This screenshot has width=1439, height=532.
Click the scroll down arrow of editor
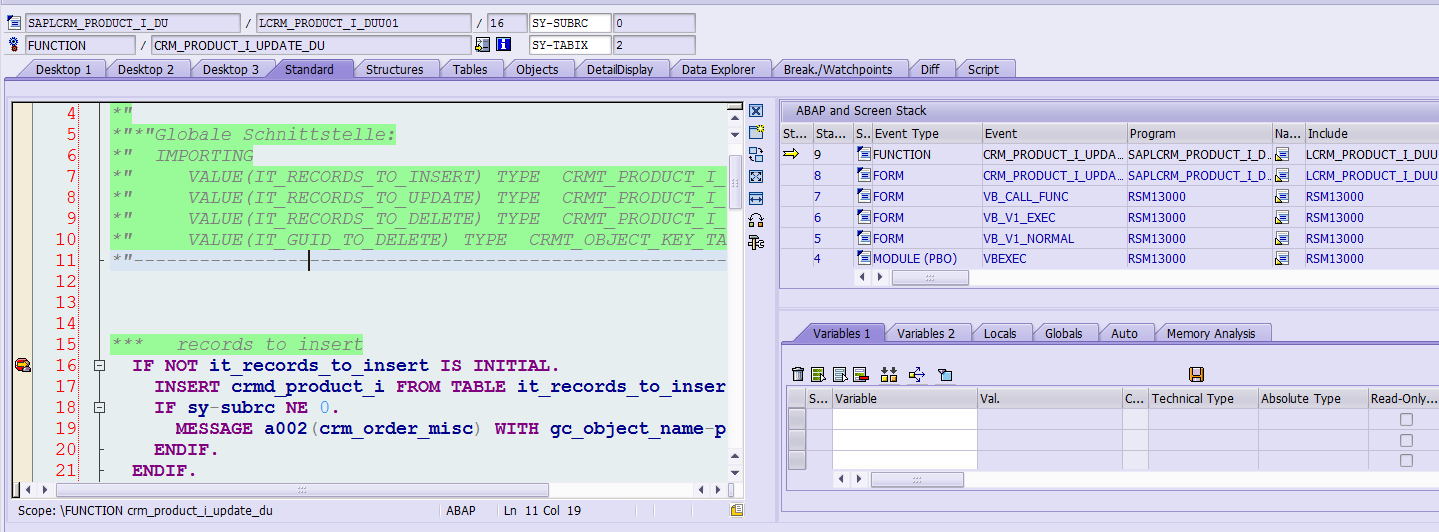coord(735,472)
